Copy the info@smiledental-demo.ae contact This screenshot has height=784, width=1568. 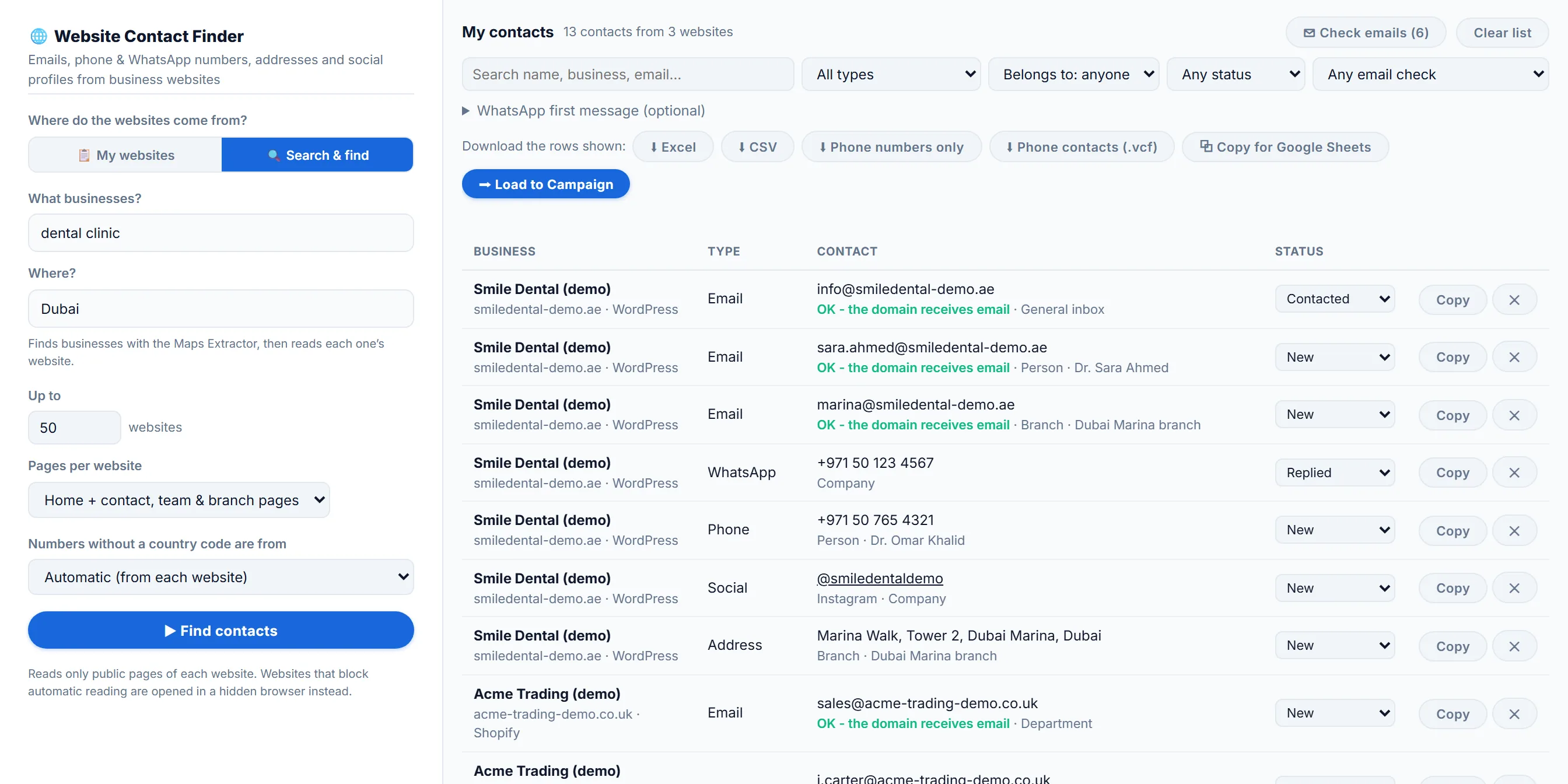click(x=1452, y=299)
